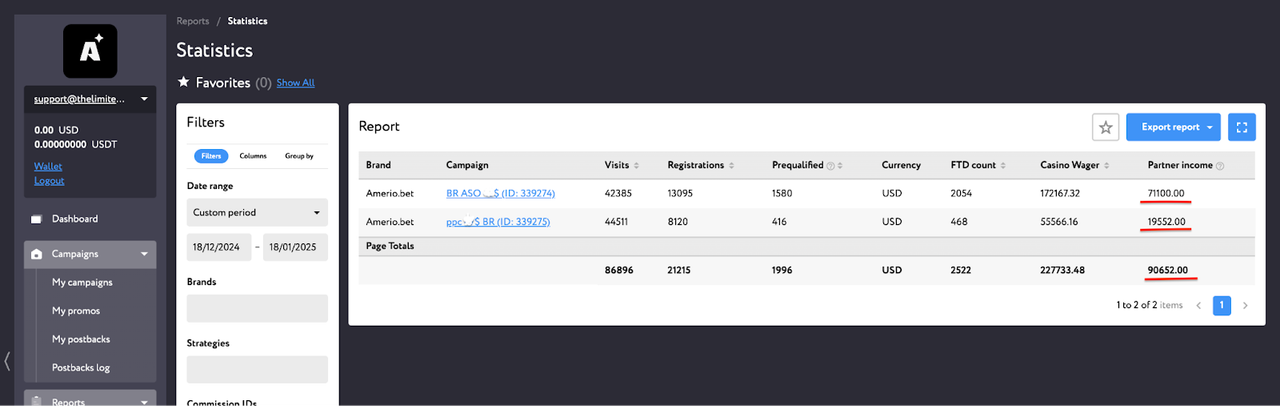Click the Wallet link

(48, 167)
